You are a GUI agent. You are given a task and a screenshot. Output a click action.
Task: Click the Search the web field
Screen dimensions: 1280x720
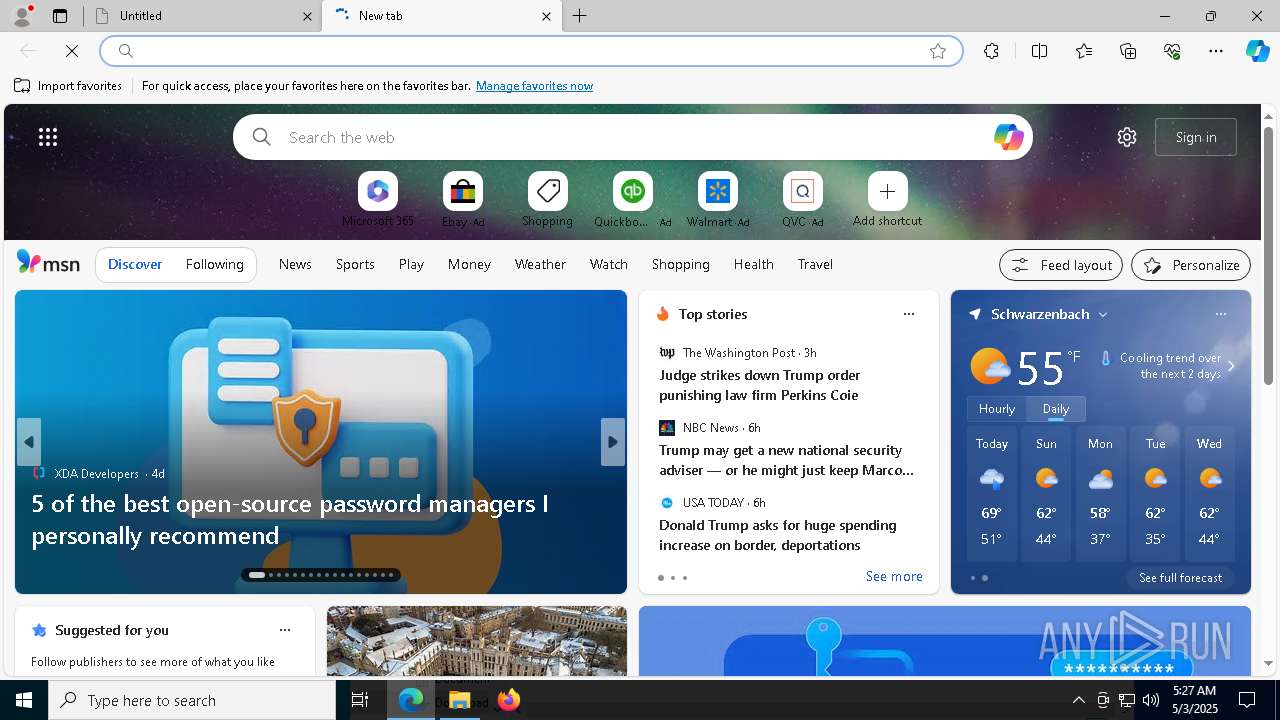point(632,137)
